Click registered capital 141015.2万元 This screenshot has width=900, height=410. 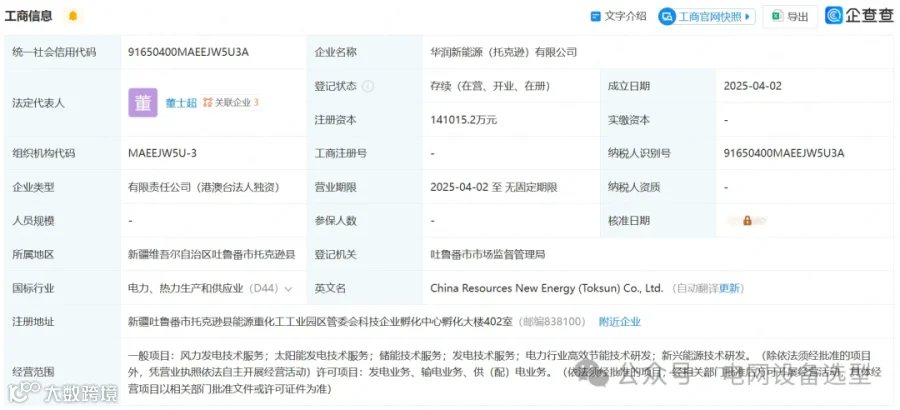click(x=464, y=120)
